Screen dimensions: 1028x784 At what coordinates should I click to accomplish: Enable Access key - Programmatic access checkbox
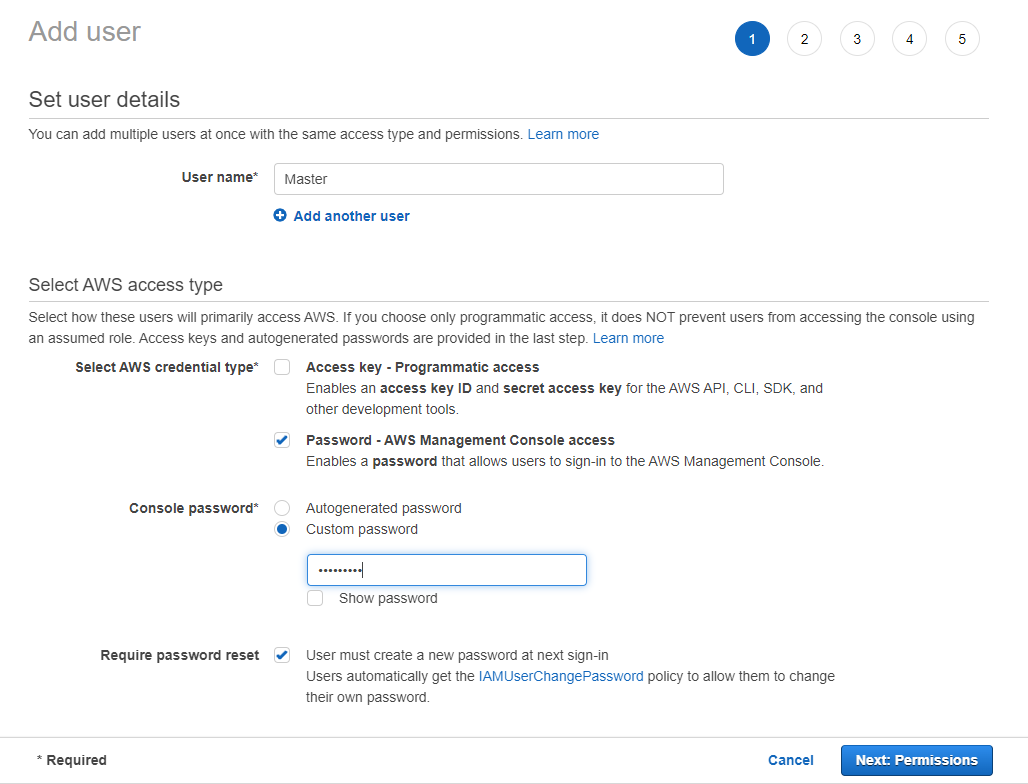click(282, 367)
